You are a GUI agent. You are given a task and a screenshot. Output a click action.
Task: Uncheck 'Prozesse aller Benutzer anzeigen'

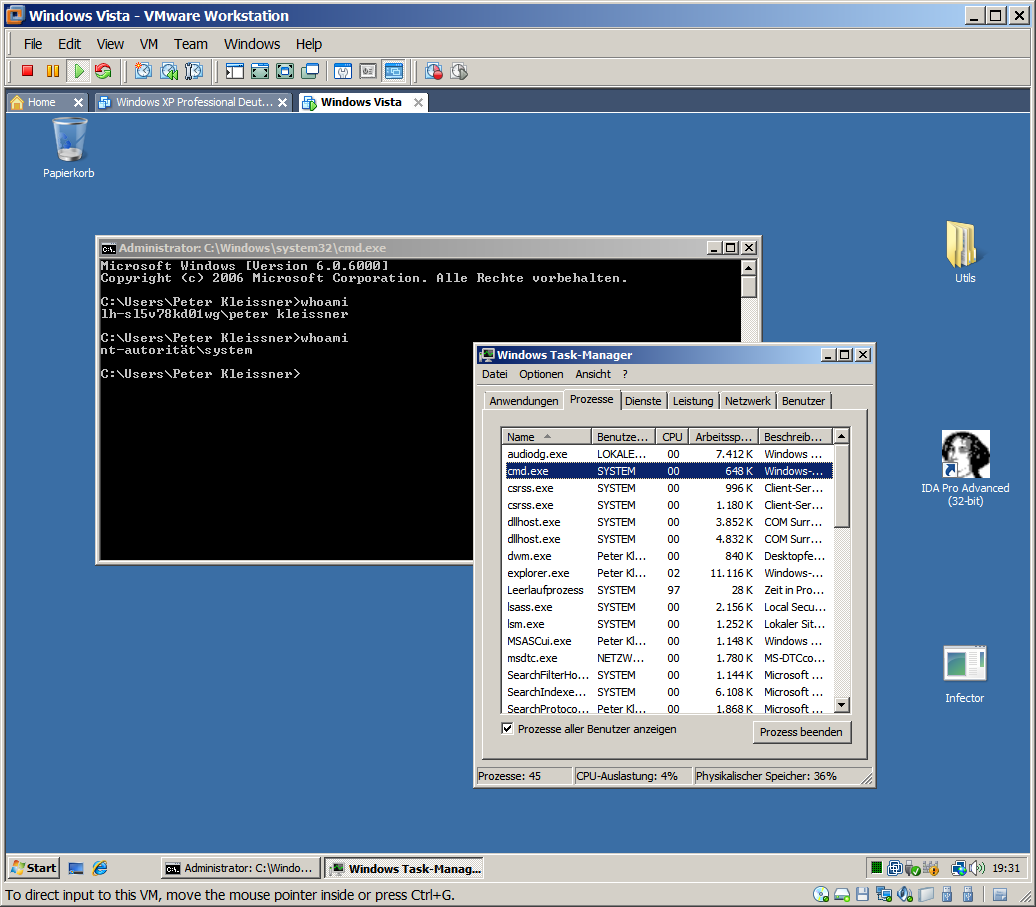coord(508,728)
